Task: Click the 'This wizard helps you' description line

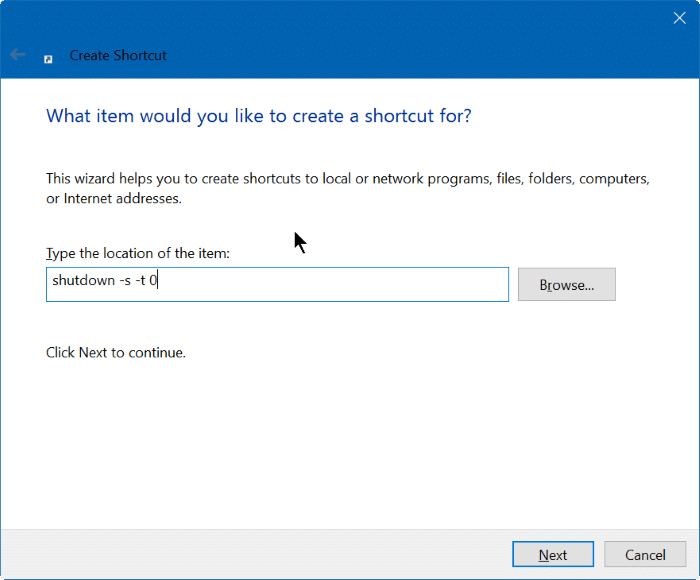Action: pos(348,179)
